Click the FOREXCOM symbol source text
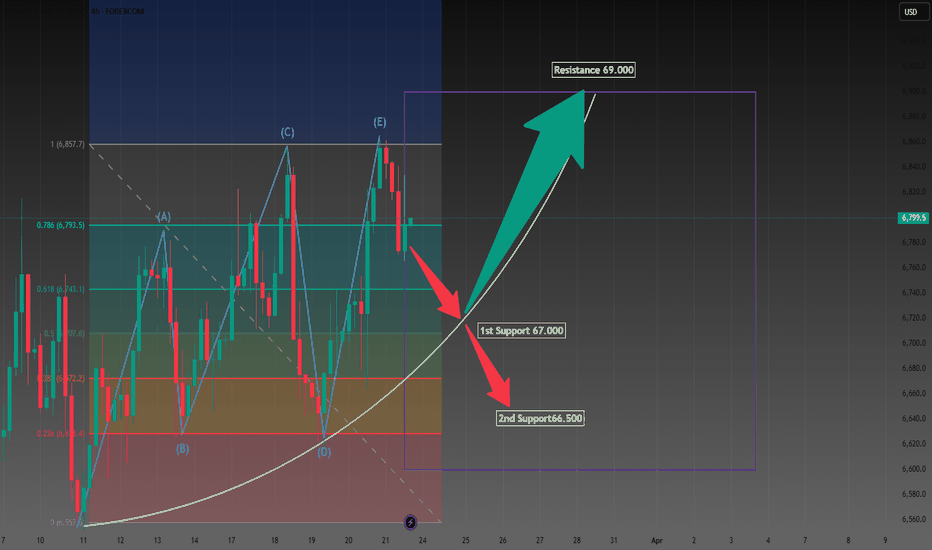The image size is (932, 550). click(x=124, y=11)
